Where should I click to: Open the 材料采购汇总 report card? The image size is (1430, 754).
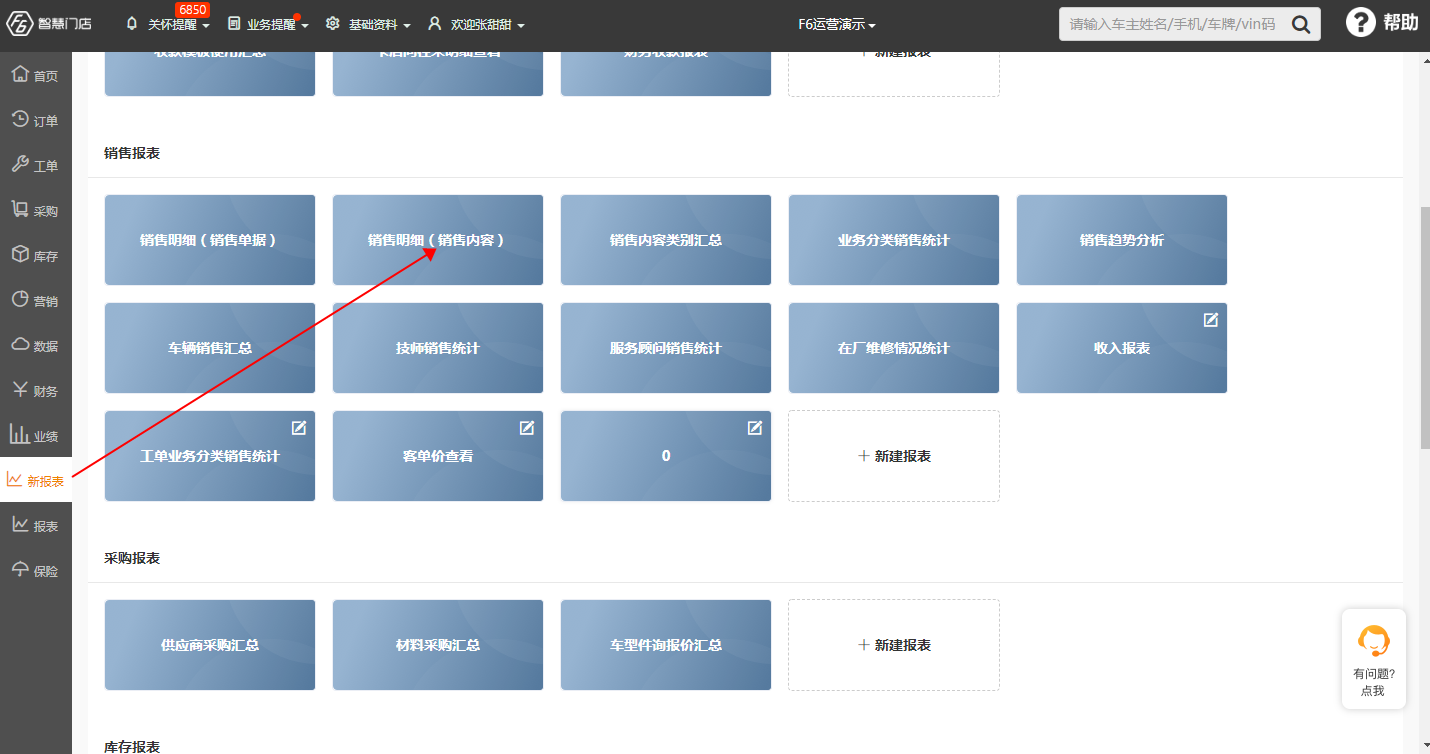point(438,645)
